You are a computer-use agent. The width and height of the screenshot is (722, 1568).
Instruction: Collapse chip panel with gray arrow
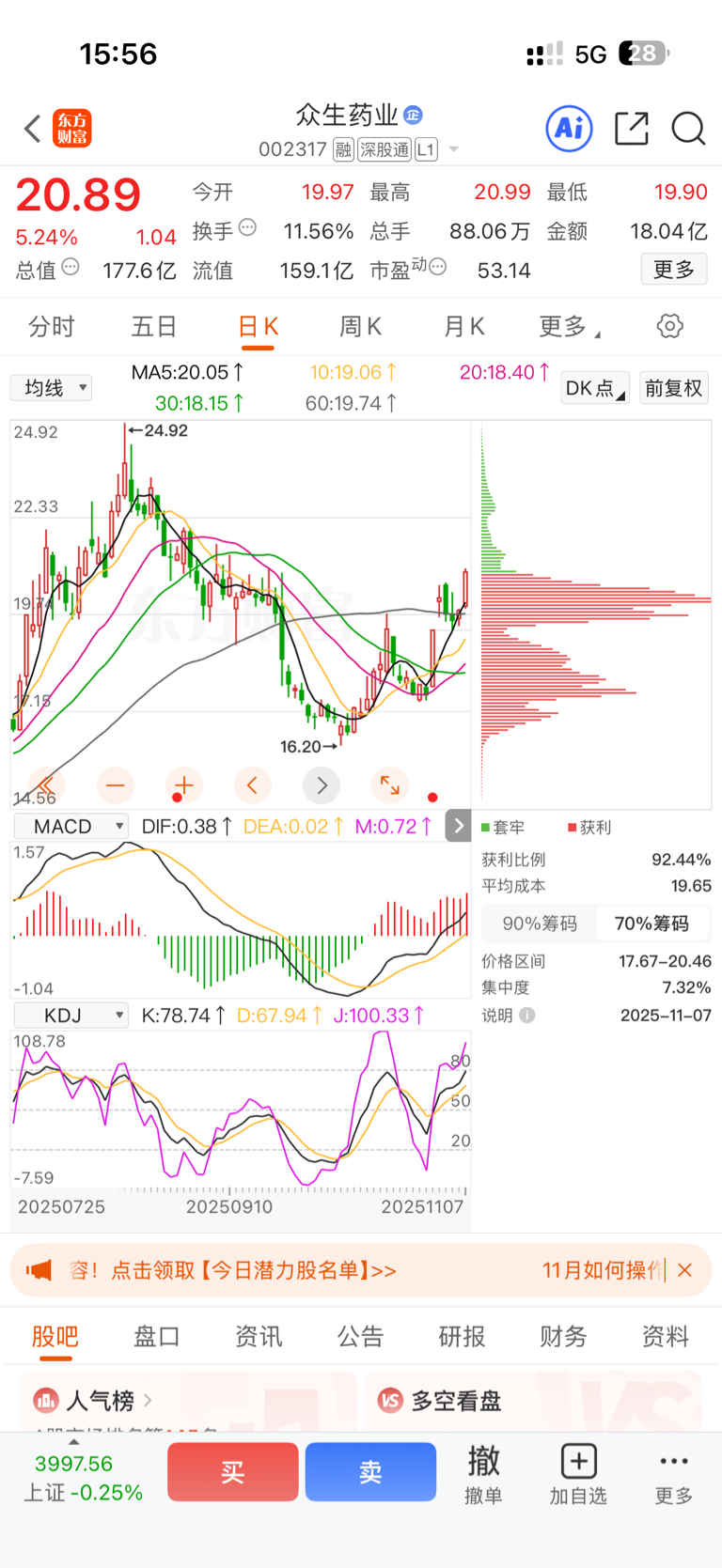[x=458, y=826]
